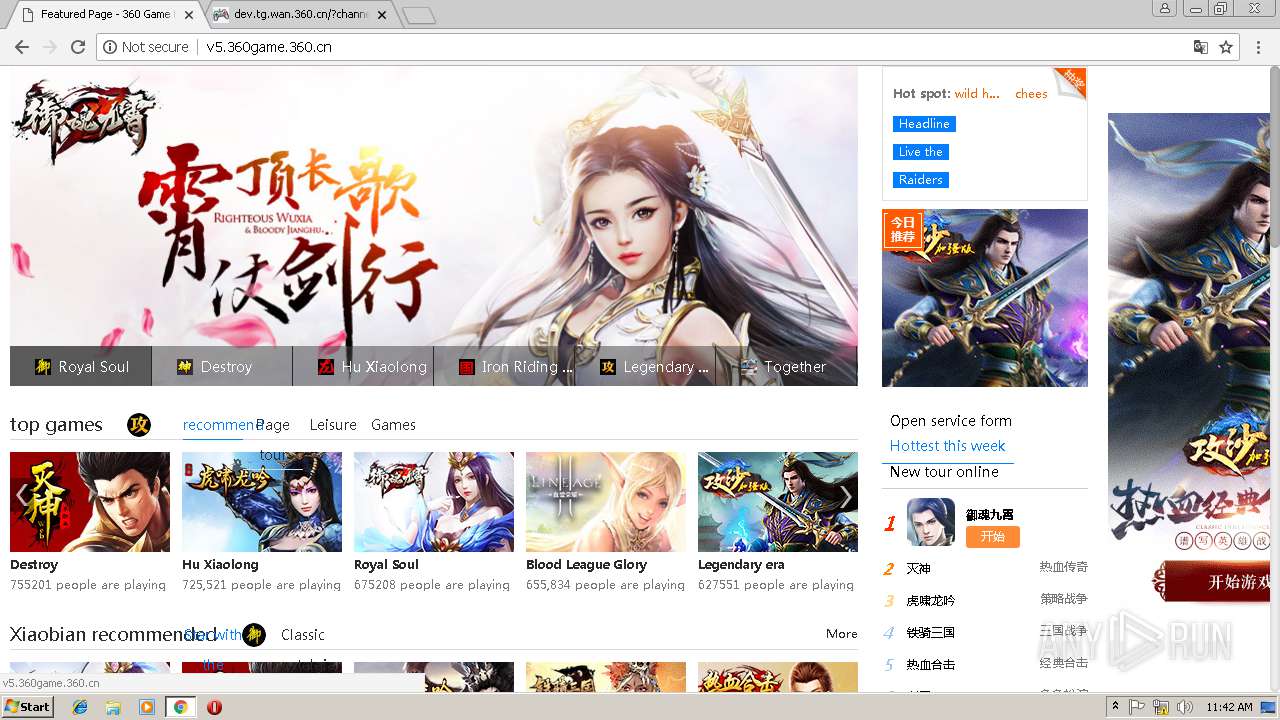Show previous games with left carousel arrow
1280x720 pixels.
22,496
